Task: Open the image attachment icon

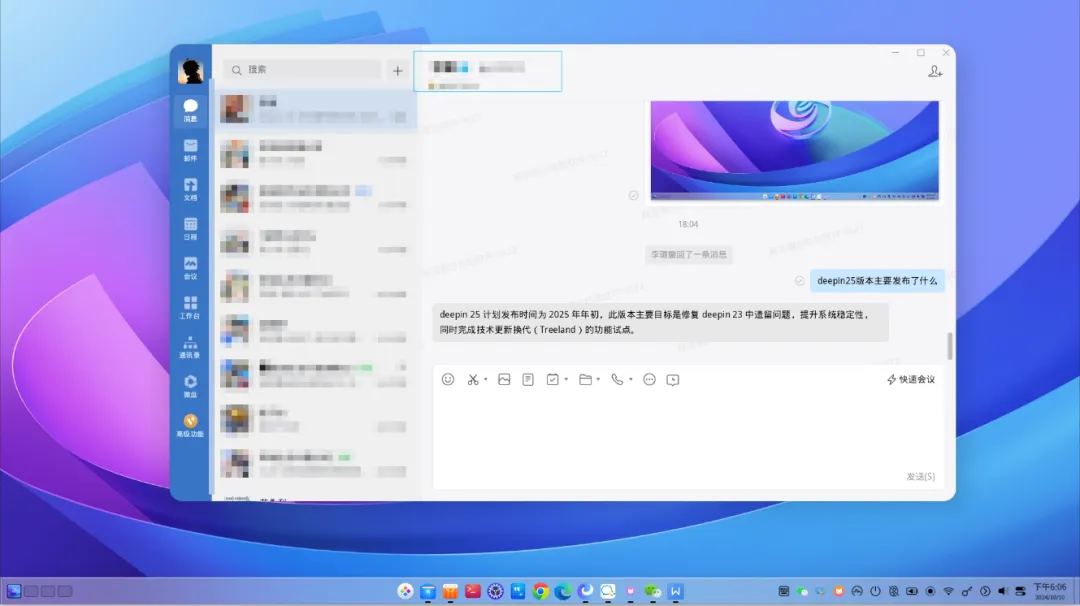Action: pyautogui.click(x=504, y=379)
